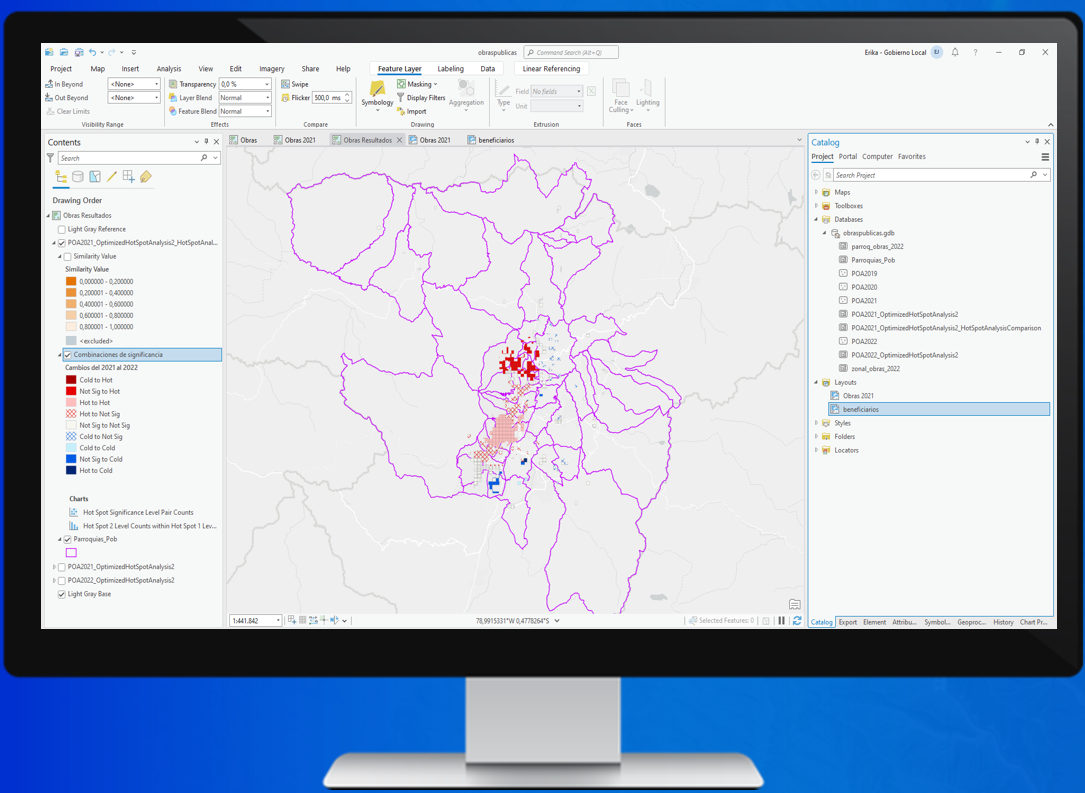Open the Symbology tool in the ribbon

[x=377, y=92]
